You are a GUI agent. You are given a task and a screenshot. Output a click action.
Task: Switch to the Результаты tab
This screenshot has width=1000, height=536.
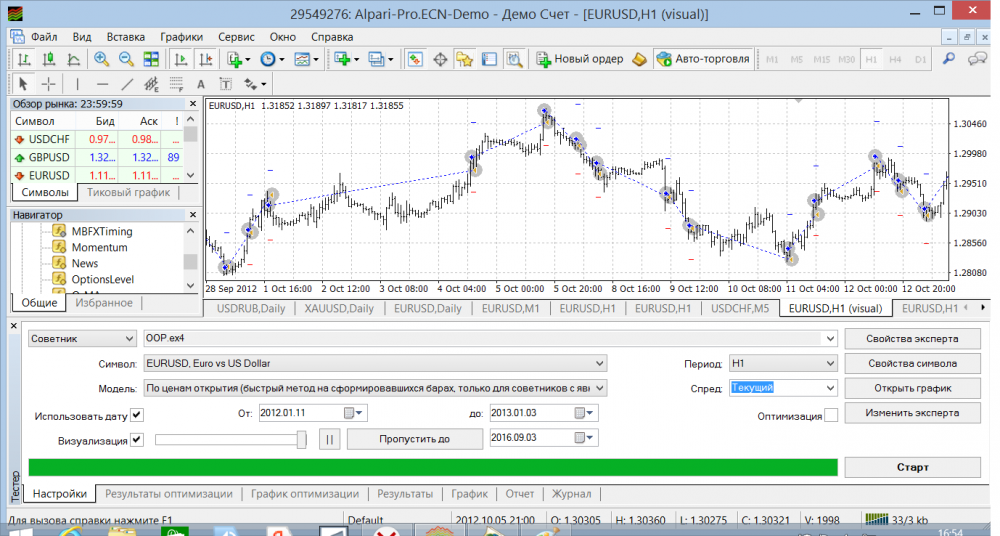click(405, 494)
